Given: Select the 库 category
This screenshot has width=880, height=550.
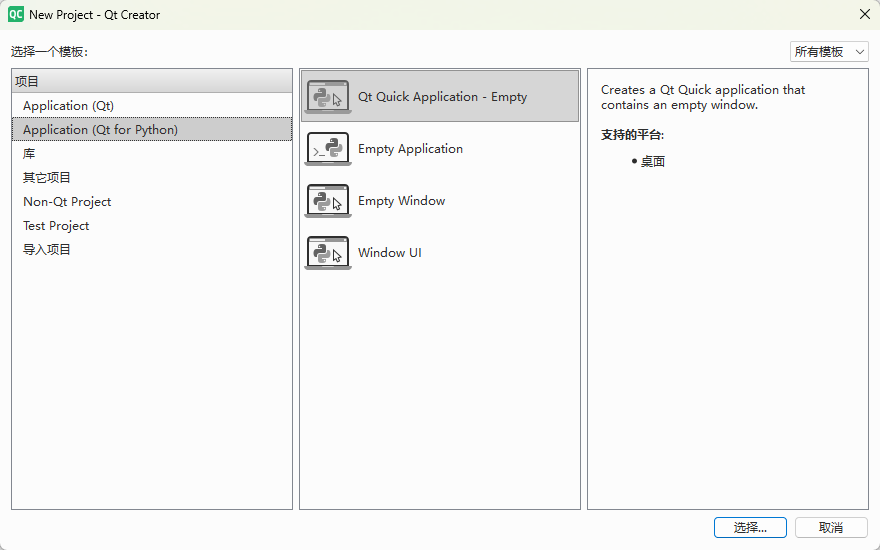Looking at the screenshot, I should (x=152, y=154).
